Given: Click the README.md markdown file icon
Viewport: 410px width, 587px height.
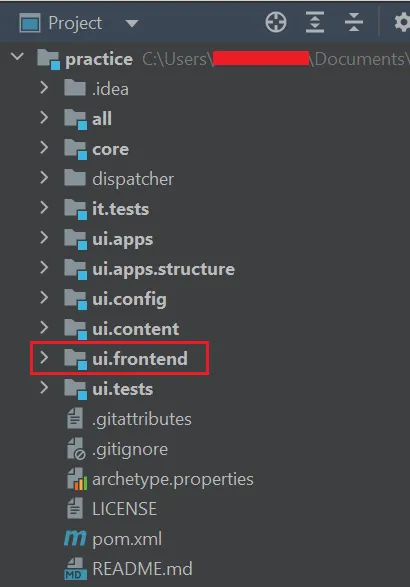Looking at the screenshot, I should click(76, 569).
